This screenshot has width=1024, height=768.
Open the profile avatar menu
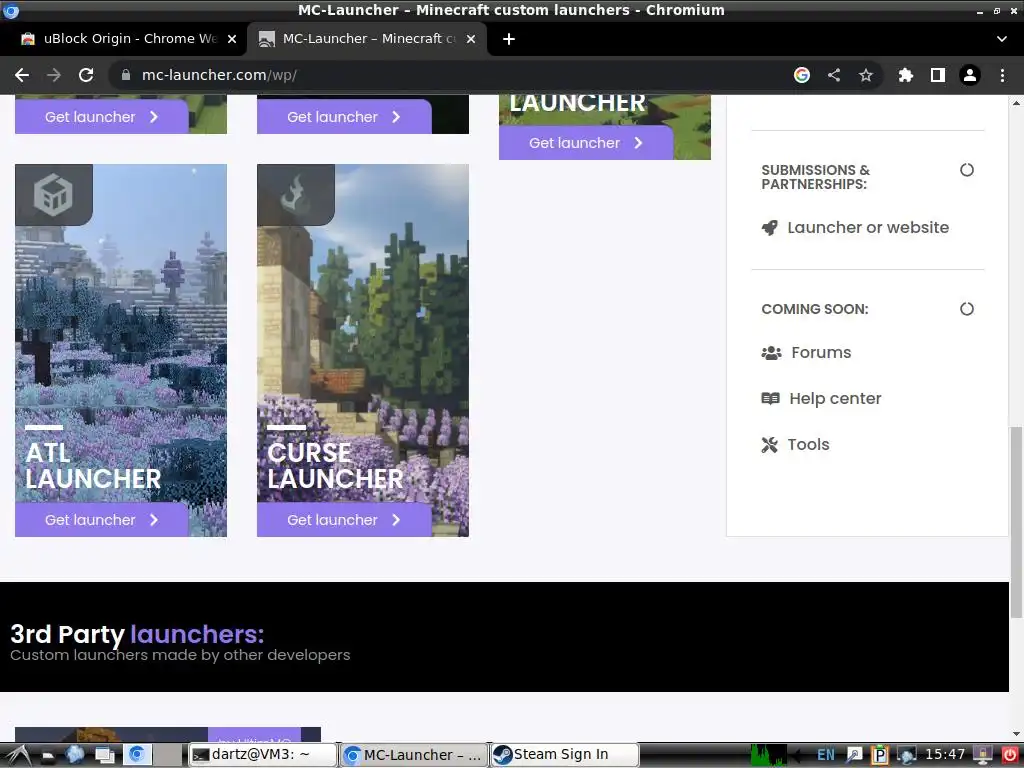pyautogui.click(x=970, y=75)
